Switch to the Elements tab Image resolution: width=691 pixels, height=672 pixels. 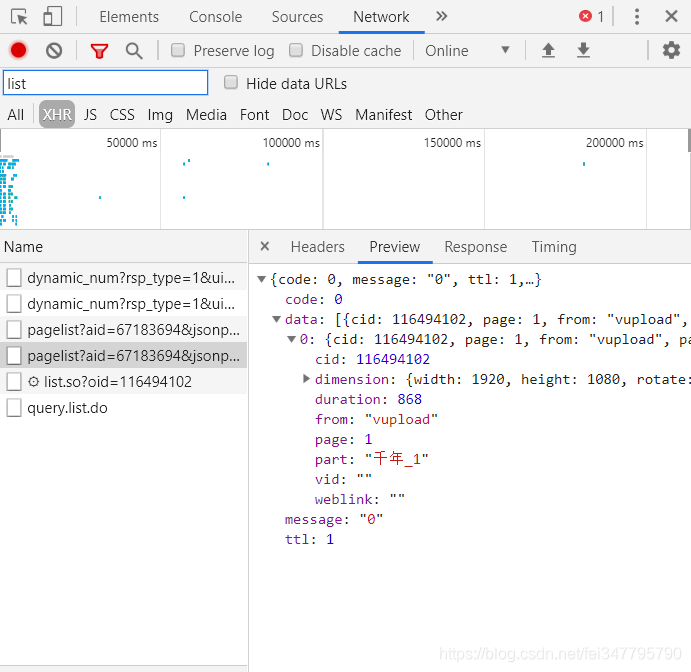[129, 17]
